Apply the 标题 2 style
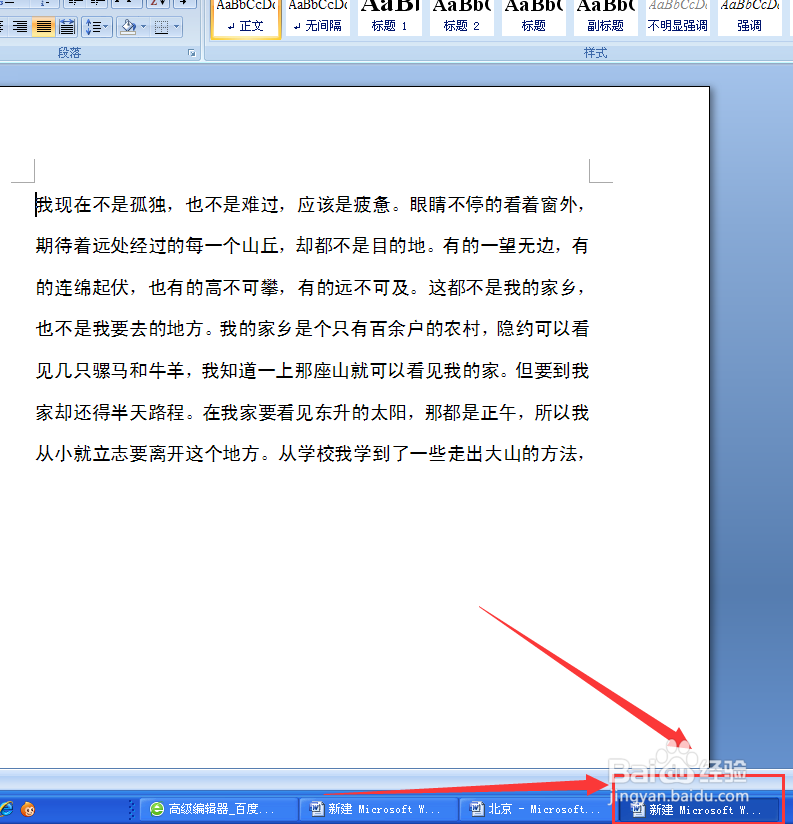The image size is (793, 824). 461,18
